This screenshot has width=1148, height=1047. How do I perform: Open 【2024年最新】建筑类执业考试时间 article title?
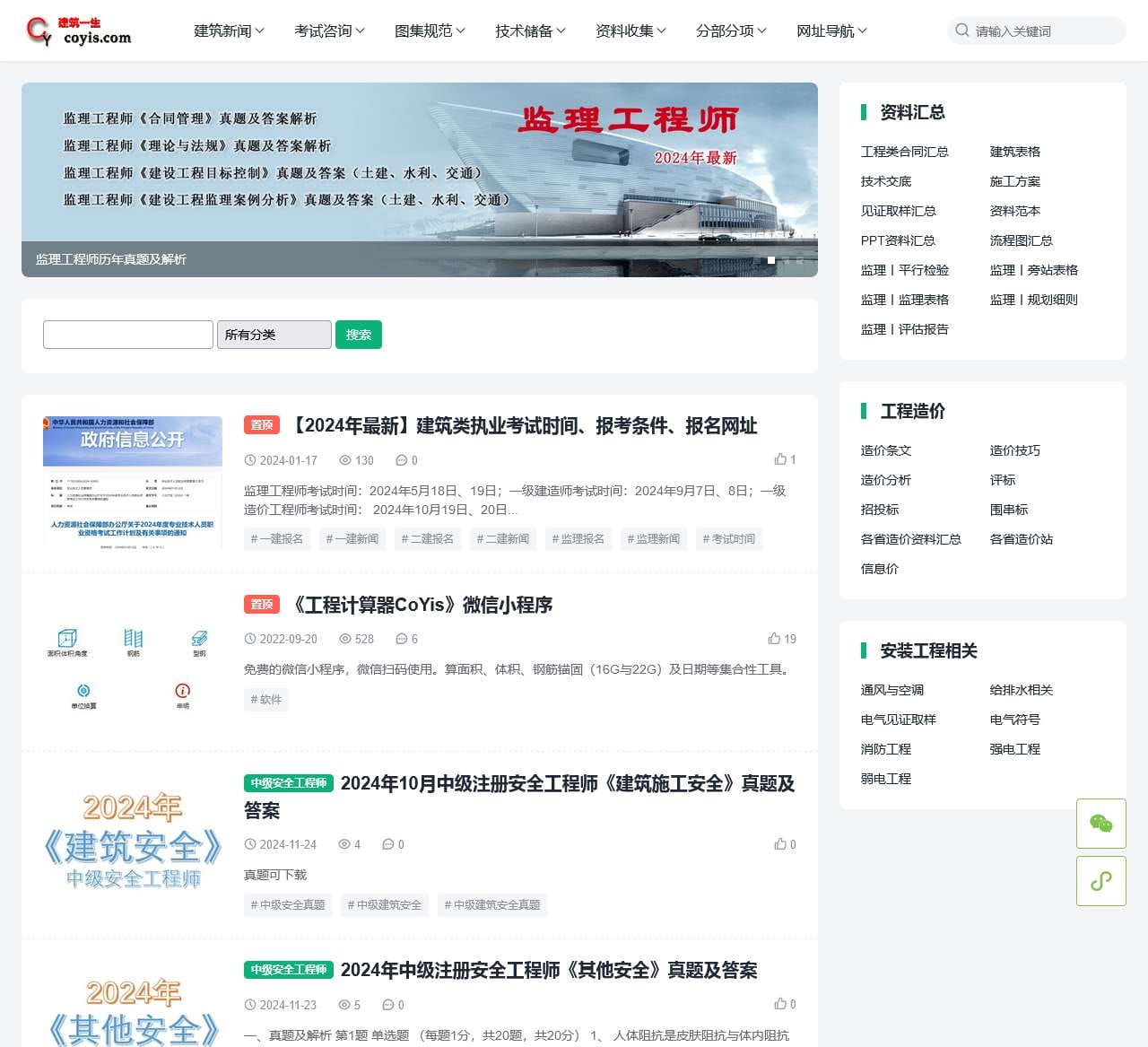pyautogui.click(x=524, y=425)
